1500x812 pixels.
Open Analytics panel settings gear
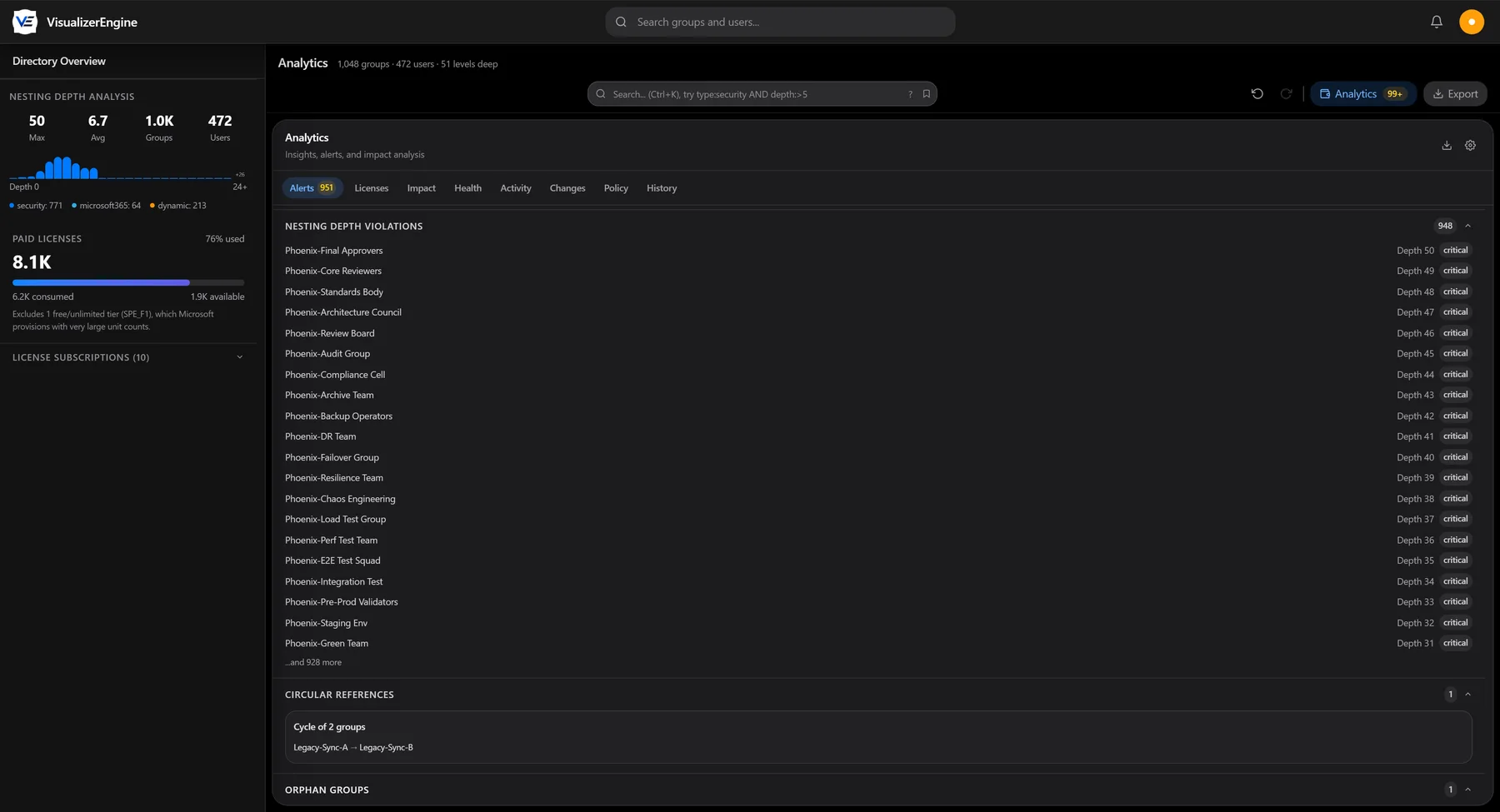1470,145
